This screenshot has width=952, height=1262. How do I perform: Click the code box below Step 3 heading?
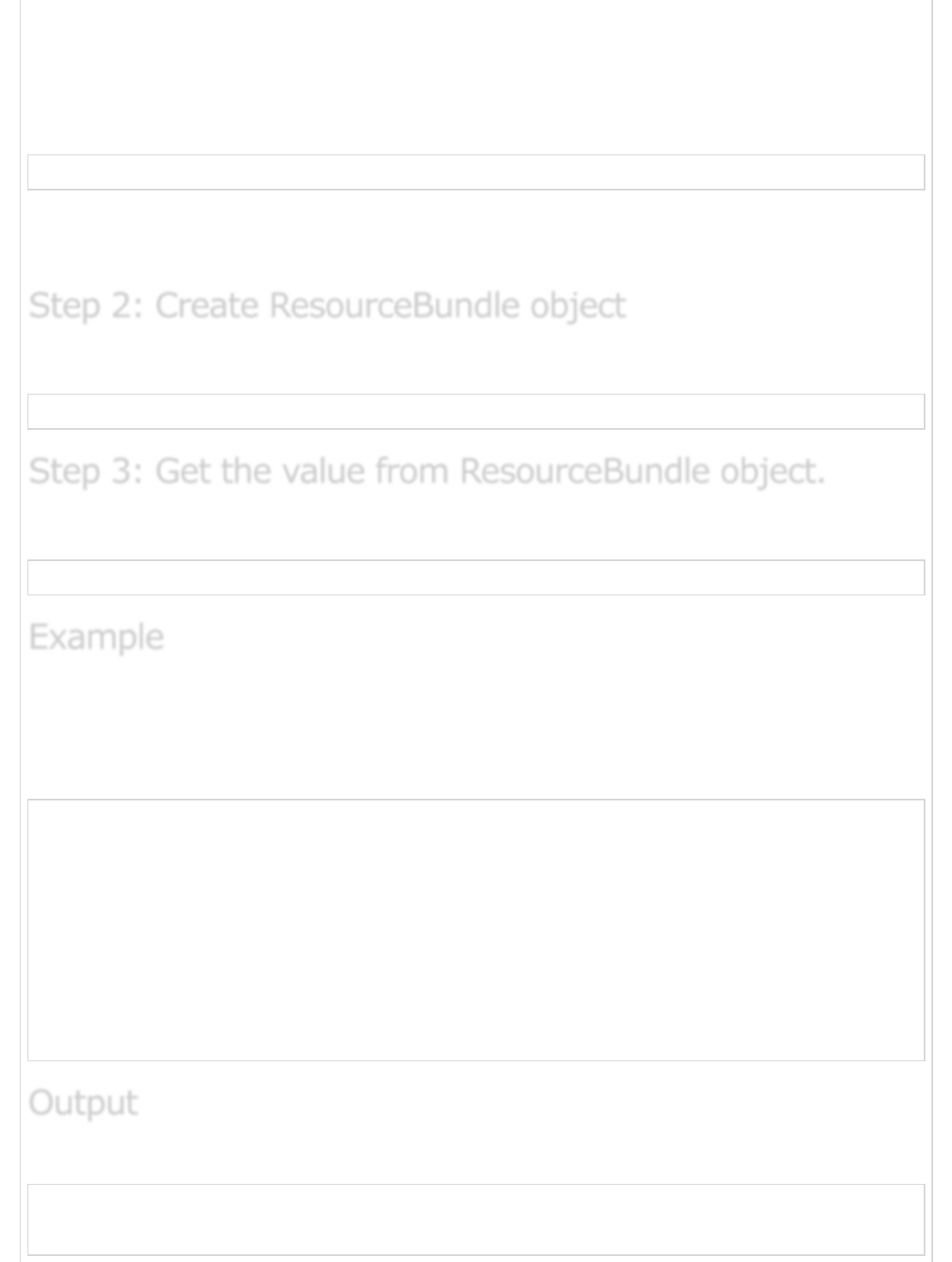476,577
